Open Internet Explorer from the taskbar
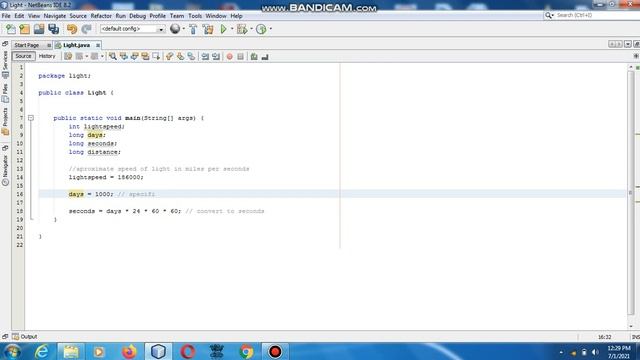Image resolution: width=640 pixels, height=360 pixels. pyautogui.click(x=42, y=351)
